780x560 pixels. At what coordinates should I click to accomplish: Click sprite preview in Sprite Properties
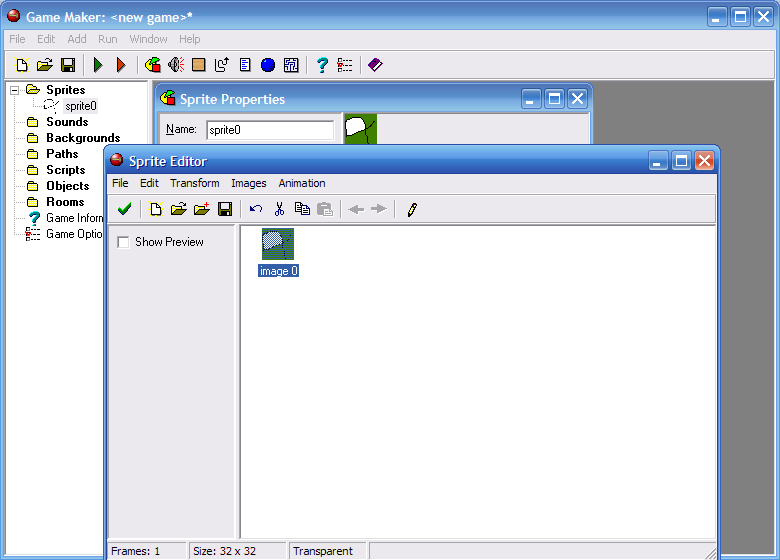tap(361, 129)
